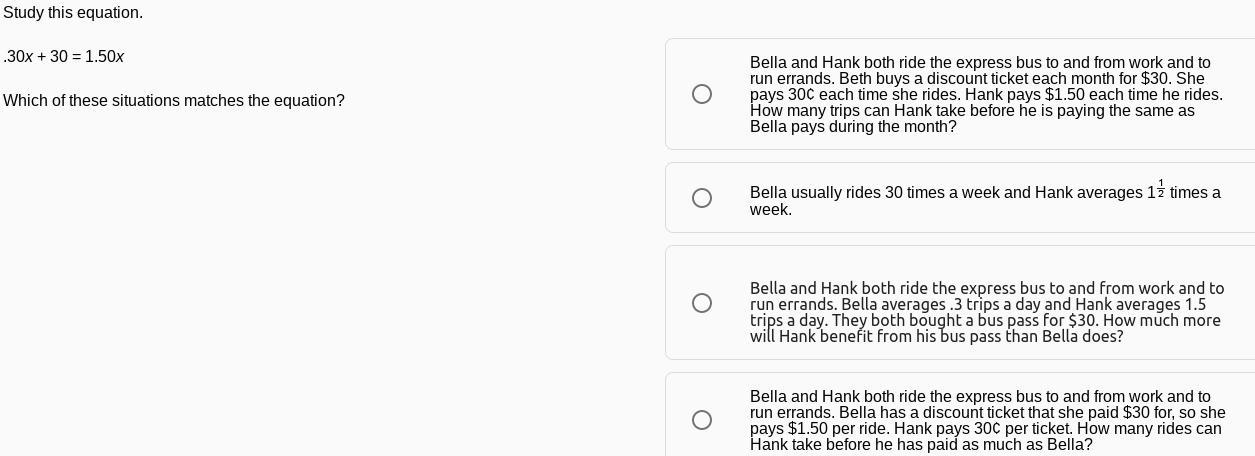This screenshot has width=1255, height=456.
Task: Click the word 'week.' ending the second answer
Action: (771, 210)
